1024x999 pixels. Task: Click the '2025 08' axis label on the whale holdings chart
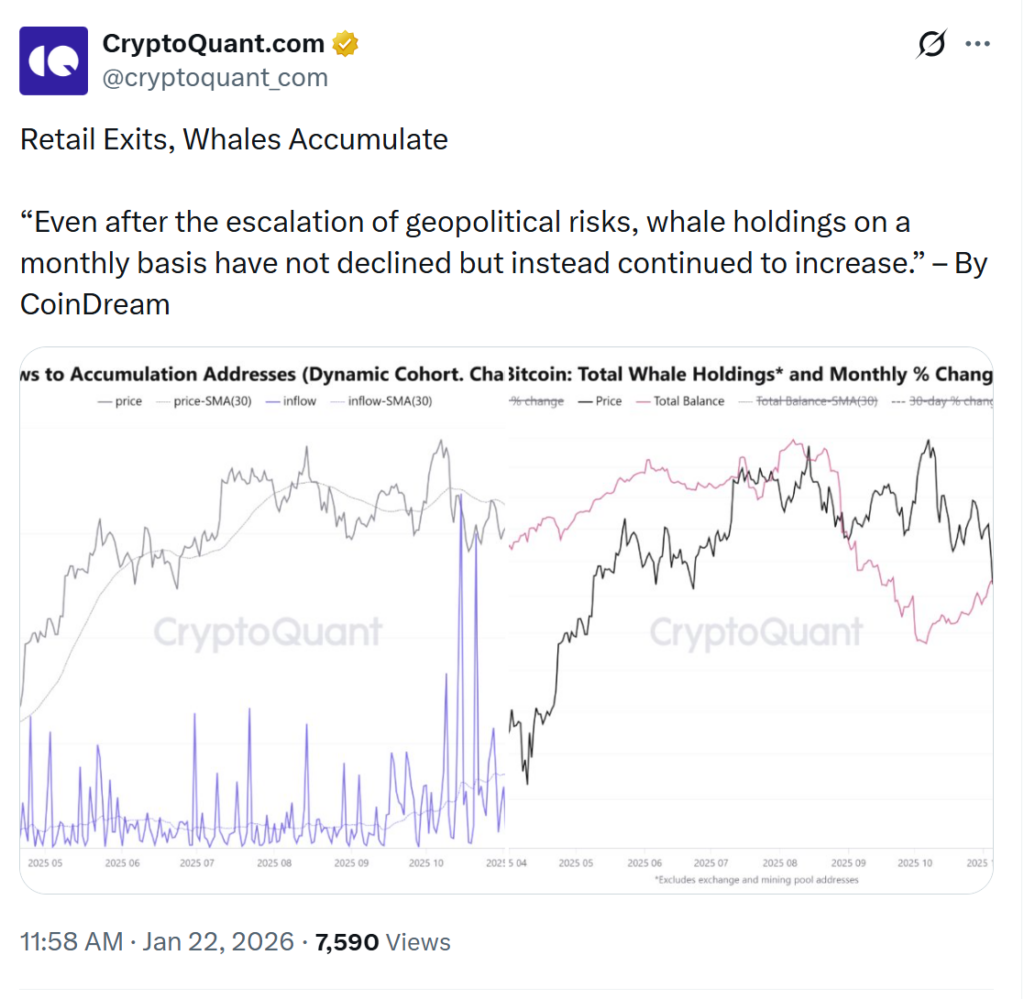click(779, 861)
